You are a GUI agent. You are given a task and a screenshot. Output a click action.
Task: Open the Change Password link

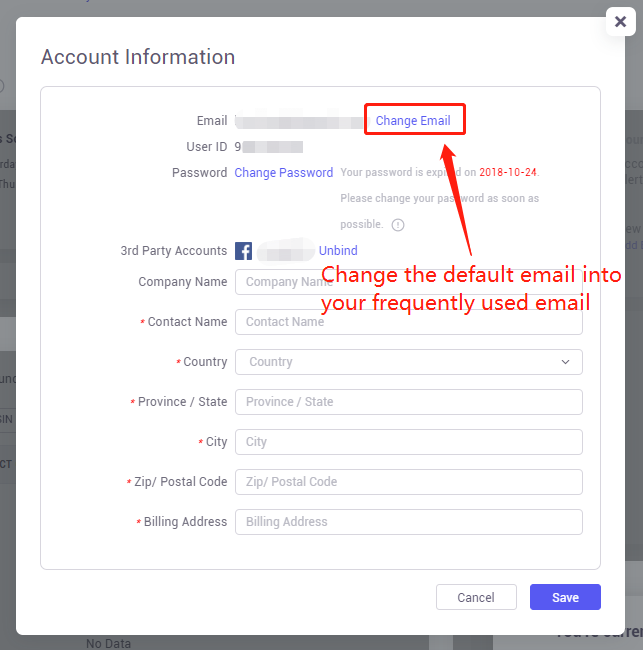284,172
